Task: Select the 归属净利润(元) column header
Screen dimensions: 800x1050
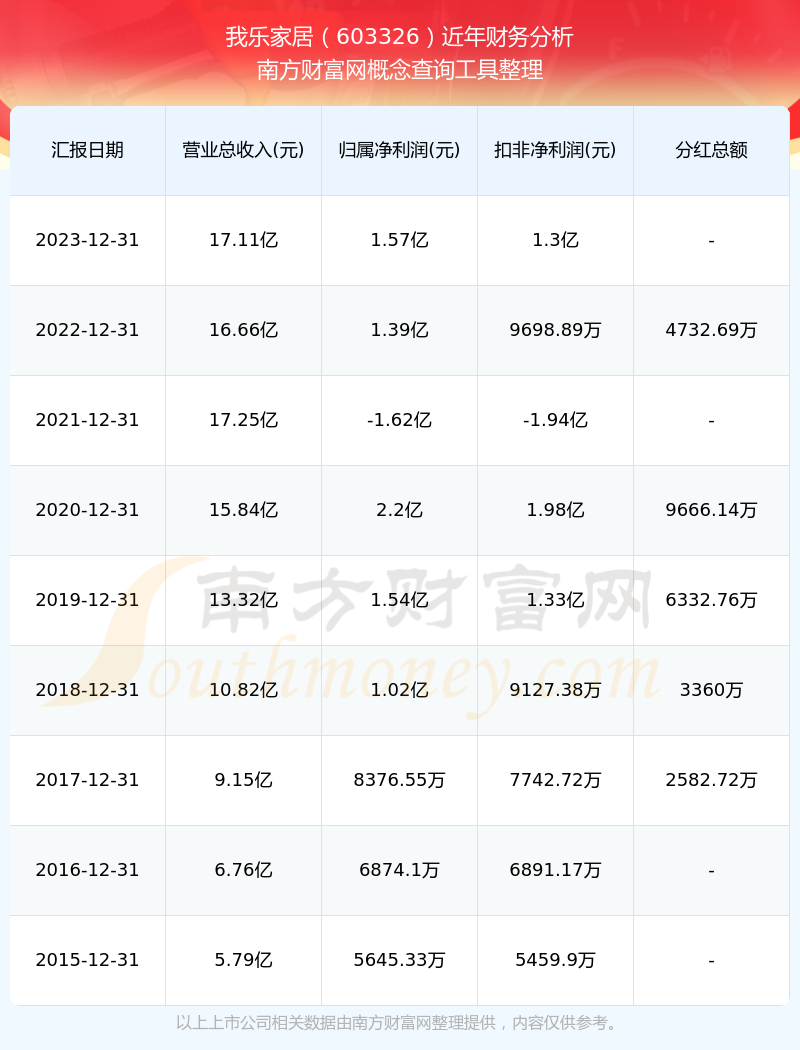Action: (400, 150)
